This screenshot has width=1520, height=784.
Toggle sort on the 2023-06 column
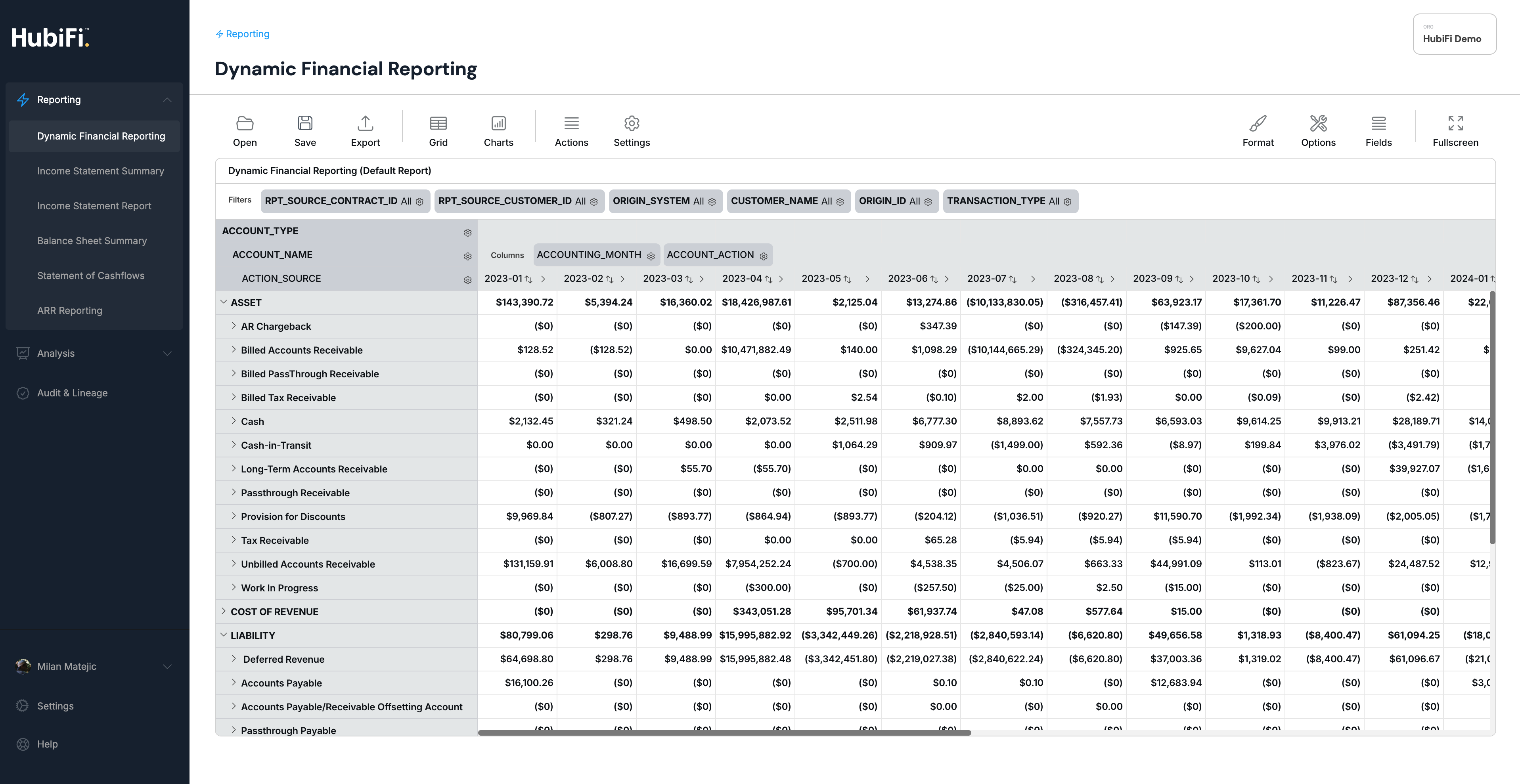(x=934, y=279)
